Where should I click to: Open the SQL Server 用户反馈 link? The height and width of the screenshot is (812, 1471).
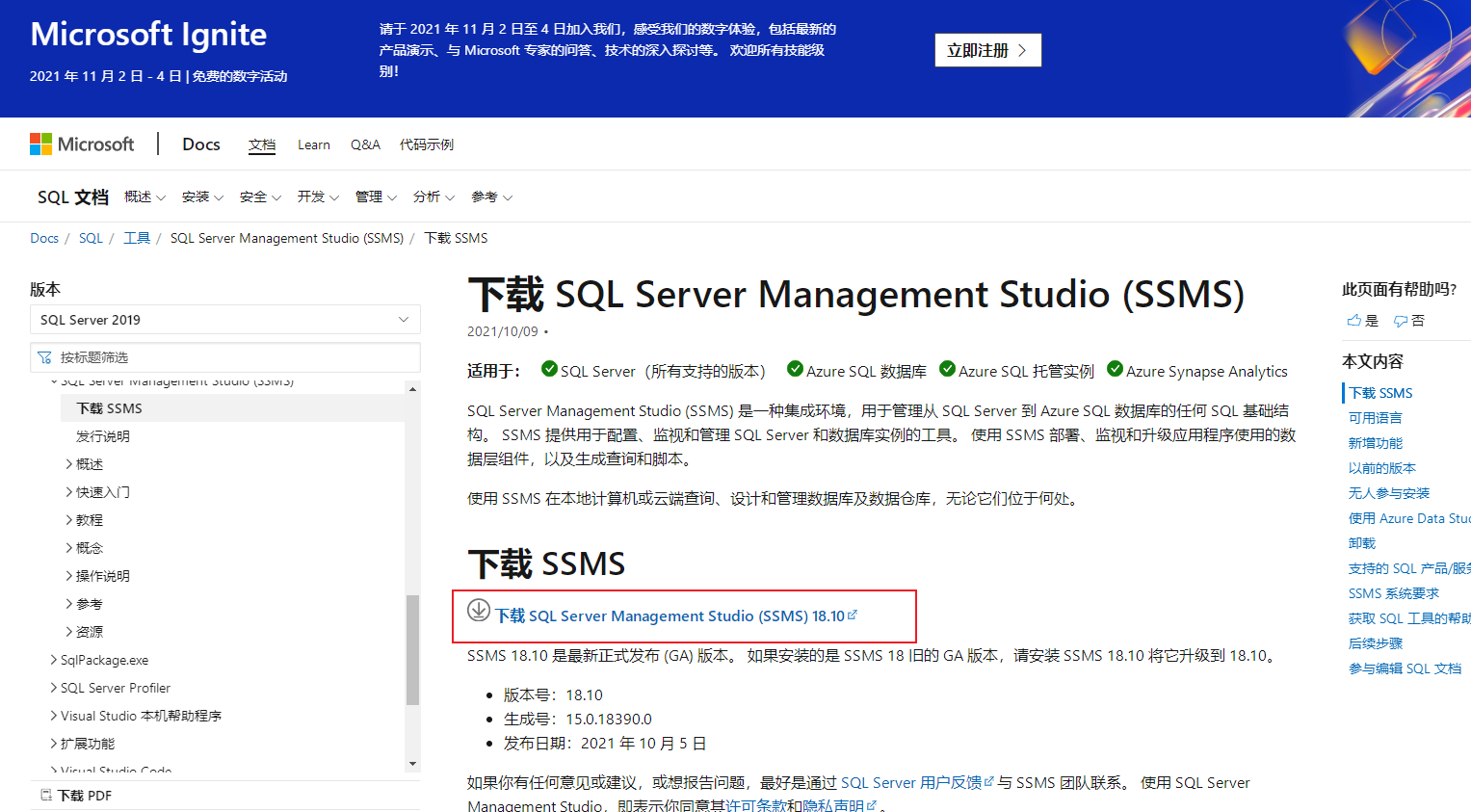[x=916, y=782]
